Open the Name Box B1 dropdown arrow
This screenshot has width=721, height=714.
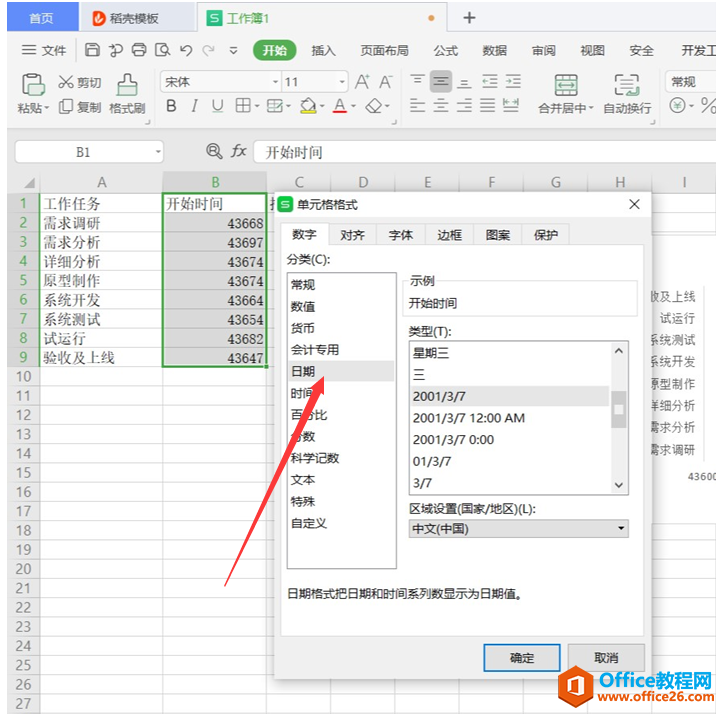point(158,152)
